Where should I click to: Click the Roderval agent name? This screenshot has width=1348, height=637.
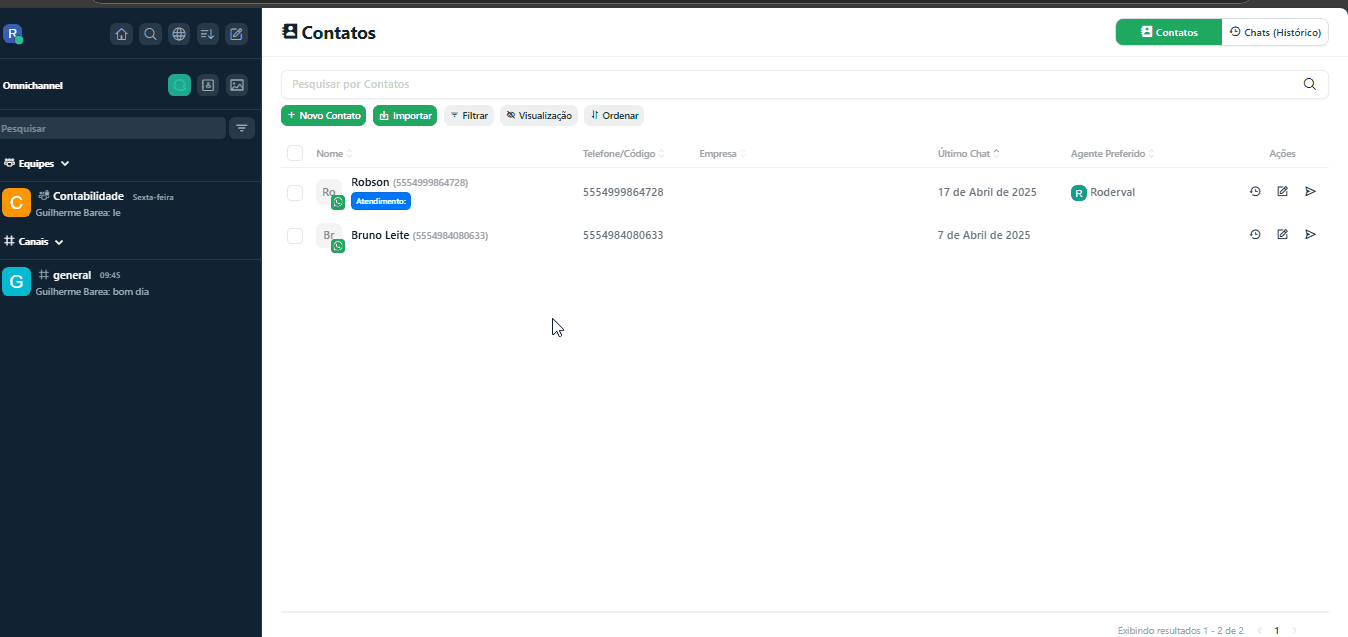click(1113, 192)
